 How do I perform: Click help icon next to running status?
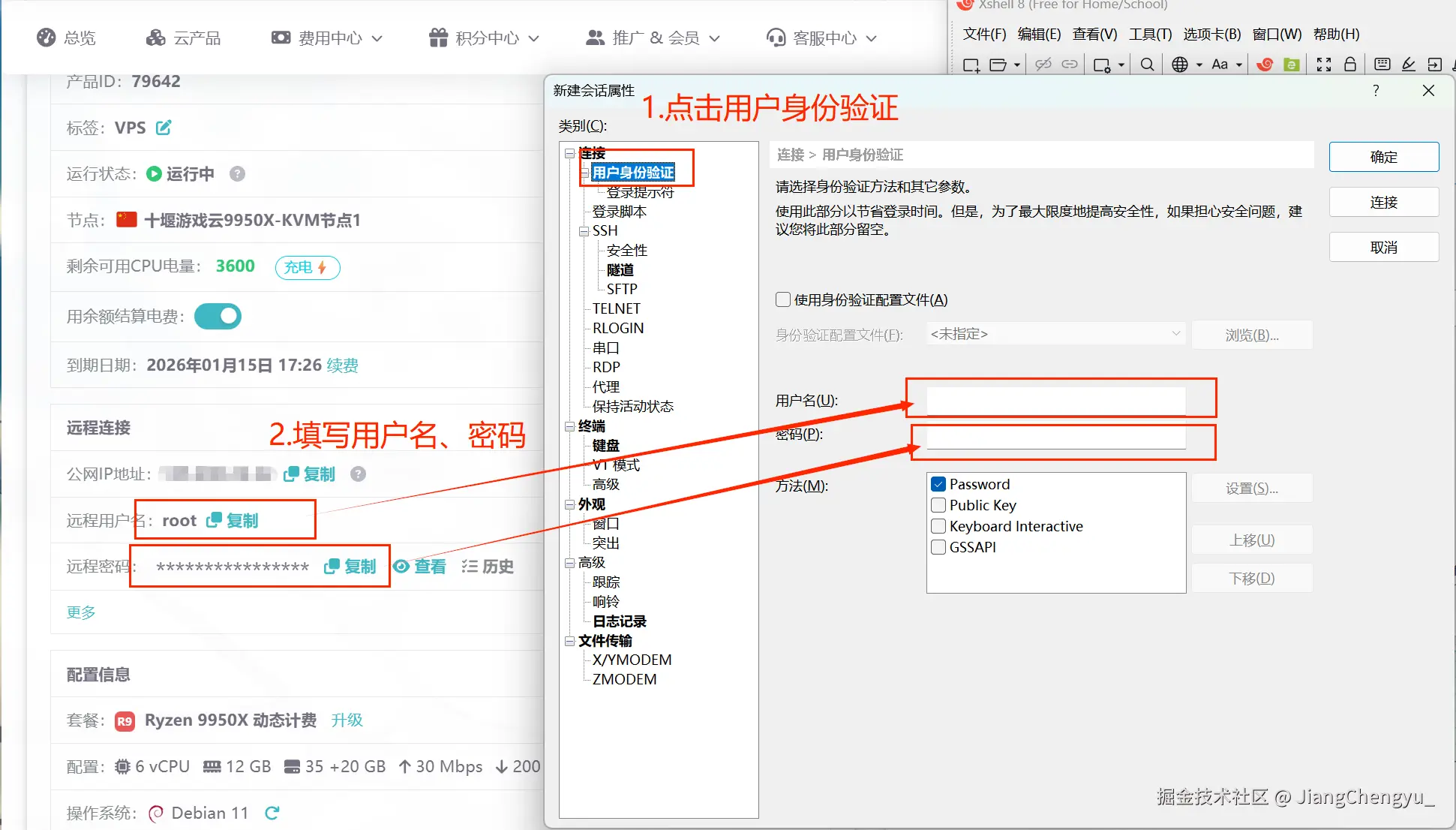tap(237, 174)
